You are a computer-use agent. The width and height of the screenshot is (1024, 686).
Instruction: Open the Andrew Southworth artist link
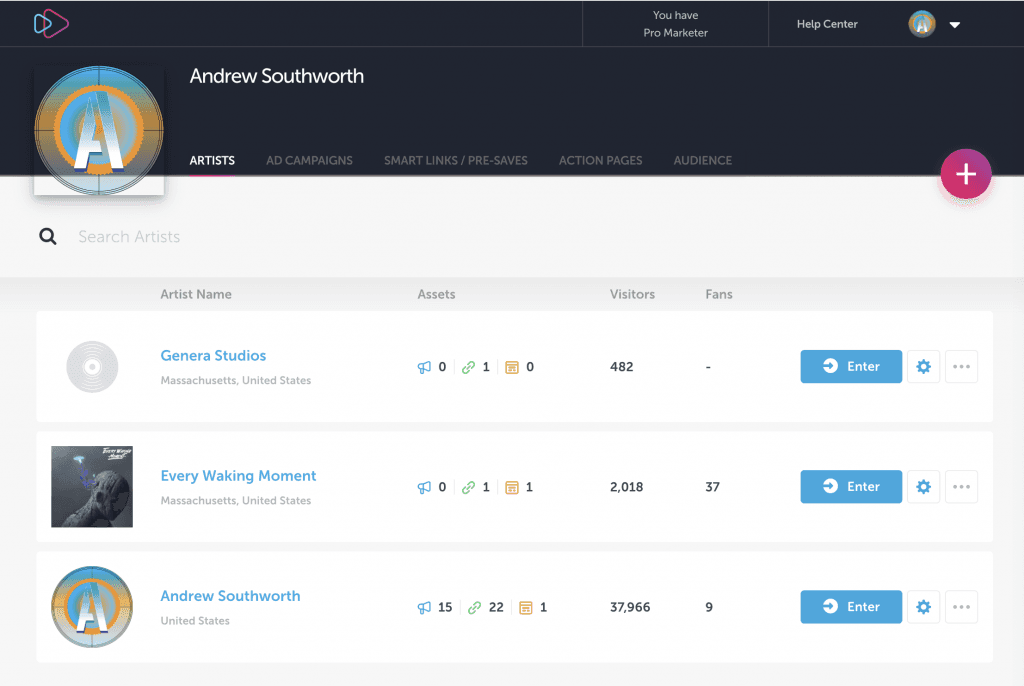point(231,596)
